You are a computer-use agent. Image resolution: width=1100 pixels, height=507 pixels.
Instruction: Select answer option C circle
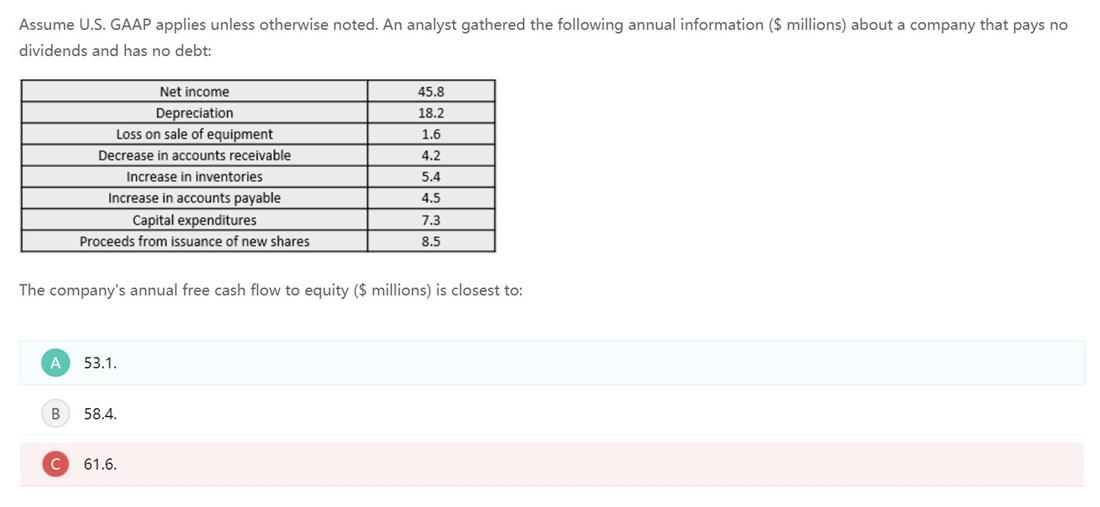coord(55,464)
